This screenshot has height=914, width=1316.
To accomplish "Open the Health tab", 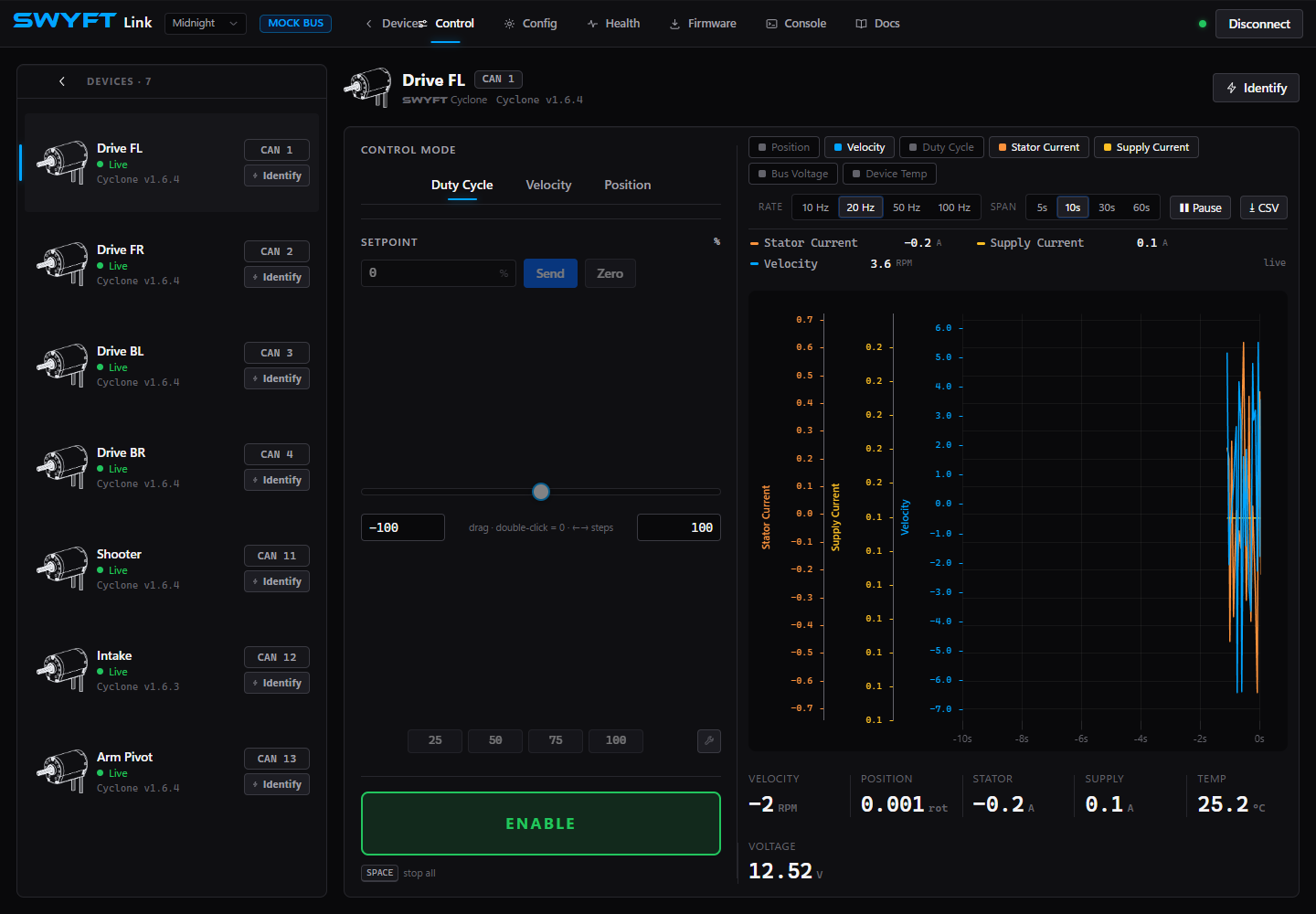I will pos(613,24).
